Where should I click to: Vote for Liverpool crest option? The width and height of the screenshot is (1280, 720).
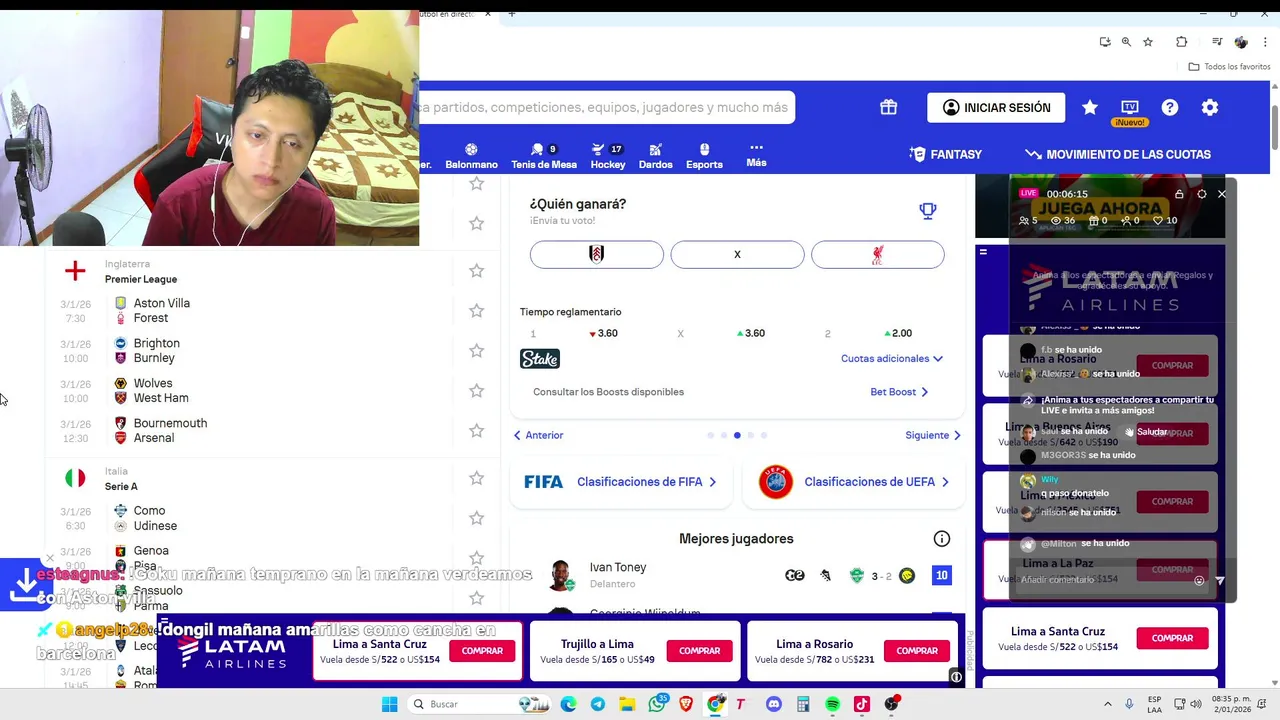878,255
